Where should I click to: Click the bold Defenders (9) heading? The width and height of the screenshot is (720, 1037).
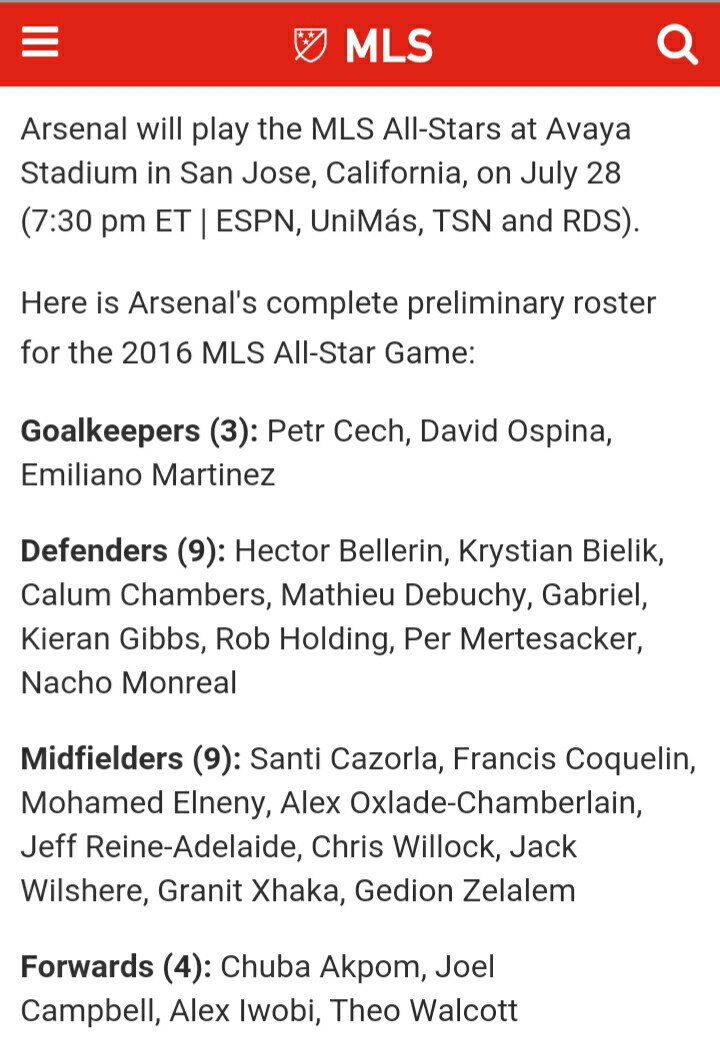tap(124, 551)
